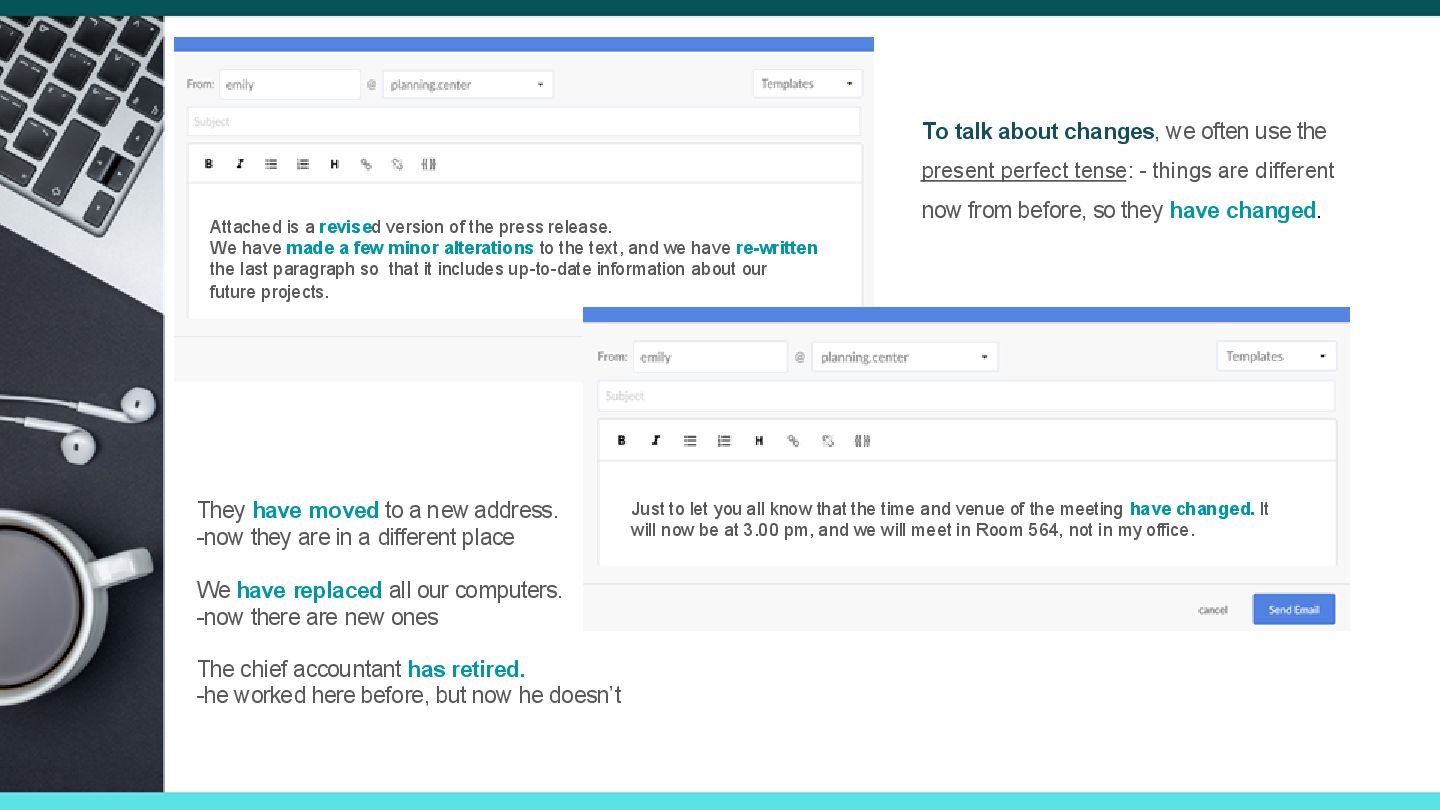Open Templates dropdown in press release email
1440x810 pixels.
point(807,84)
